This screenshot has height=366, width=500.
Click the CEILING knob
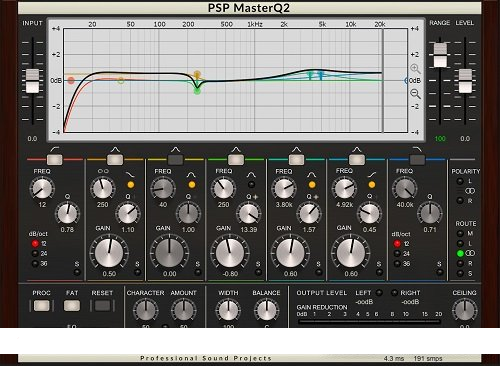(x=464, y=310)
